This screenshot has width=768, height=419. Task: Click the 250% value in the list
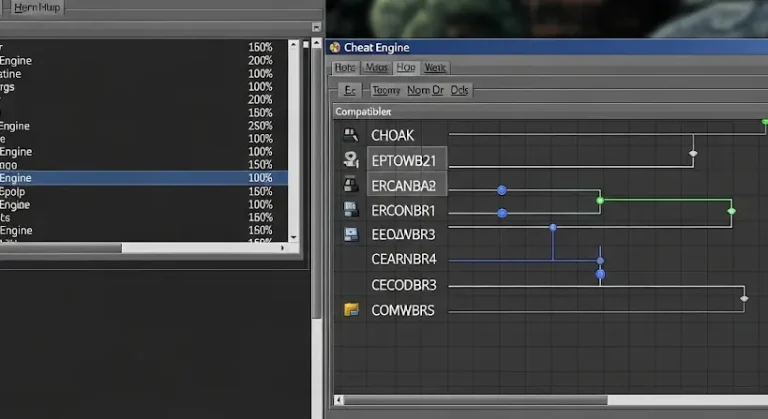260,126
